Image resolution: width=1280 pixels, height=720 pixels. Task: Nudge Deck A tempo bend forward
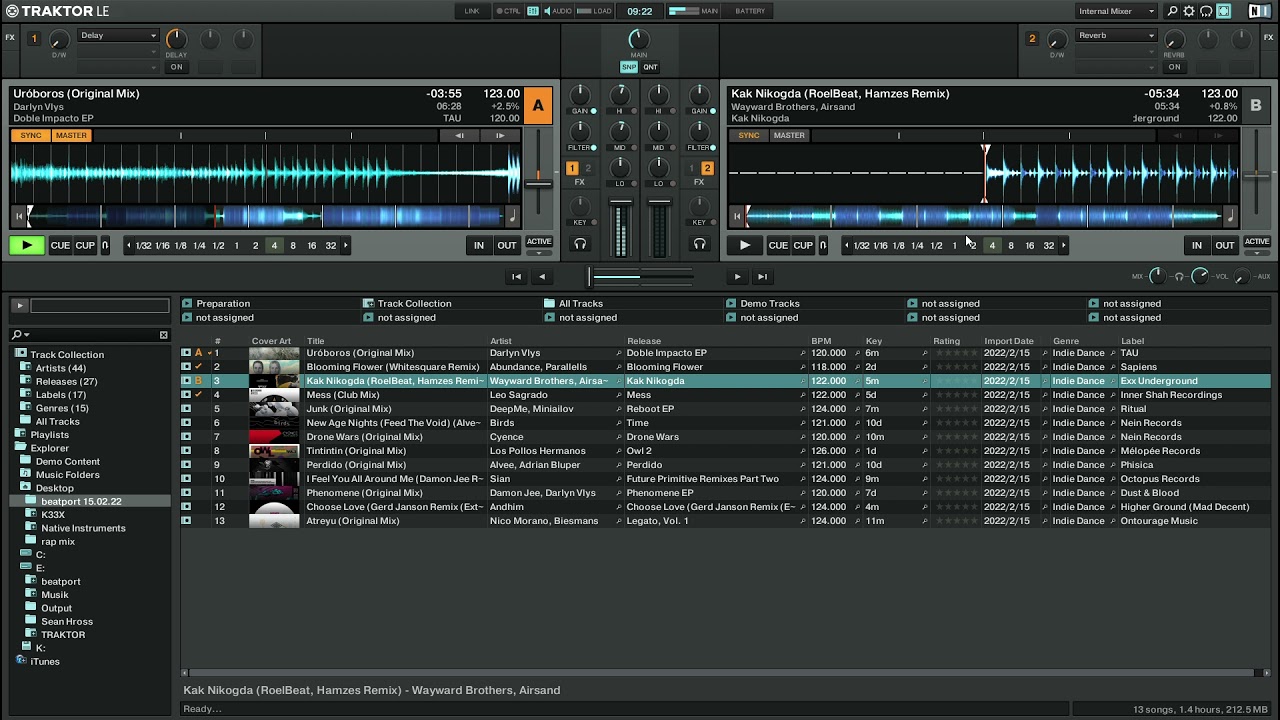(x=500, y=135)
